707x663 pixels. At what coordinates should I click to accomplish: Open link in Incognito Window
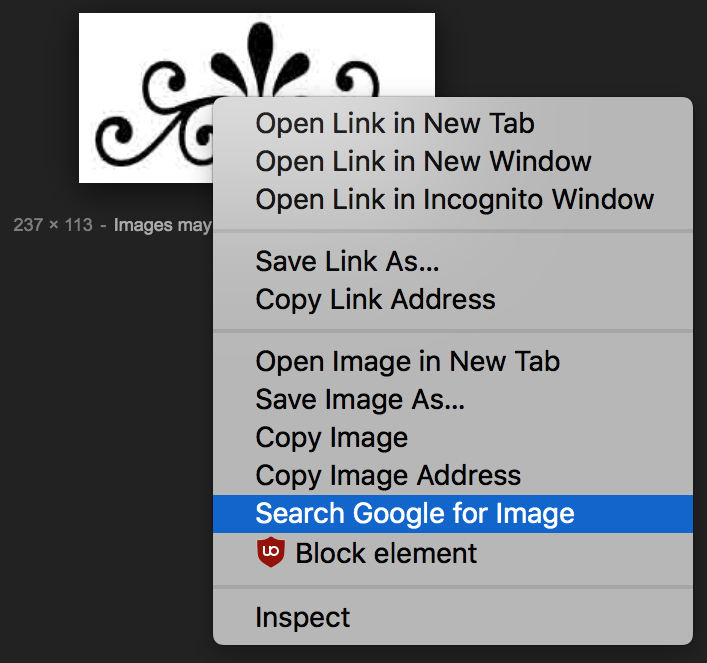click(x=454, y=199)
